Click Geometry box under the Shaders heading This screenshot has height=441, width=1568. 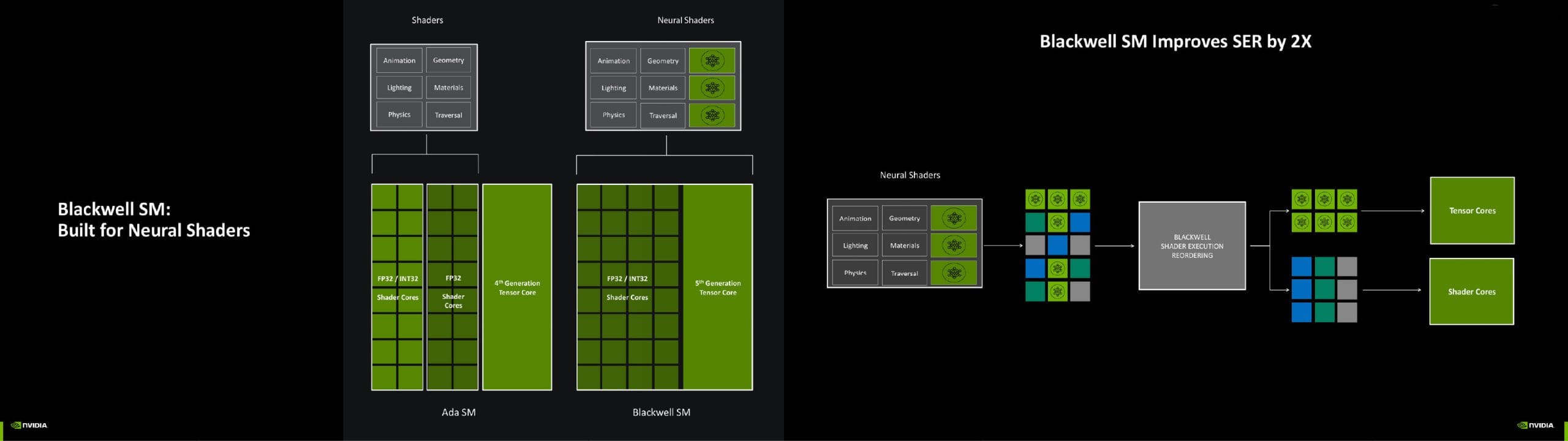(x=448, y=60)
